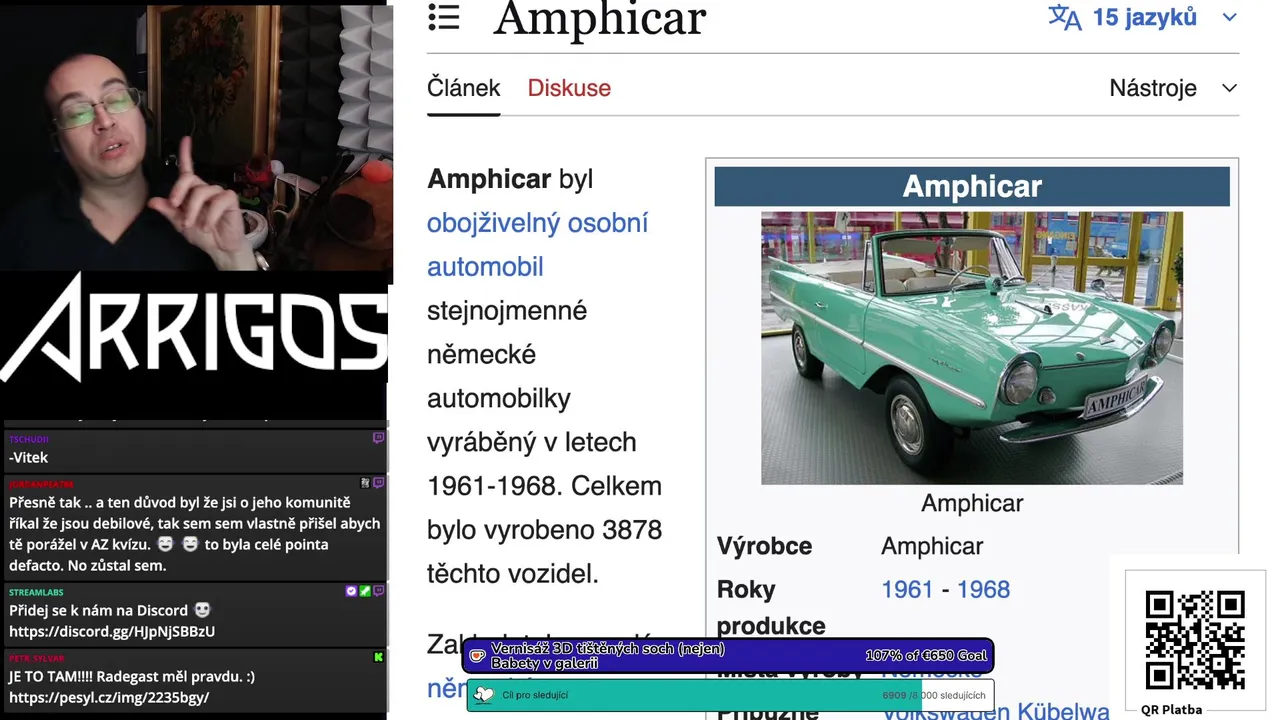Viewport: 1280px width, 720px height.
Task: Click the Kick icon on PETR_SYLVAR message
Action: pos(378,657)
